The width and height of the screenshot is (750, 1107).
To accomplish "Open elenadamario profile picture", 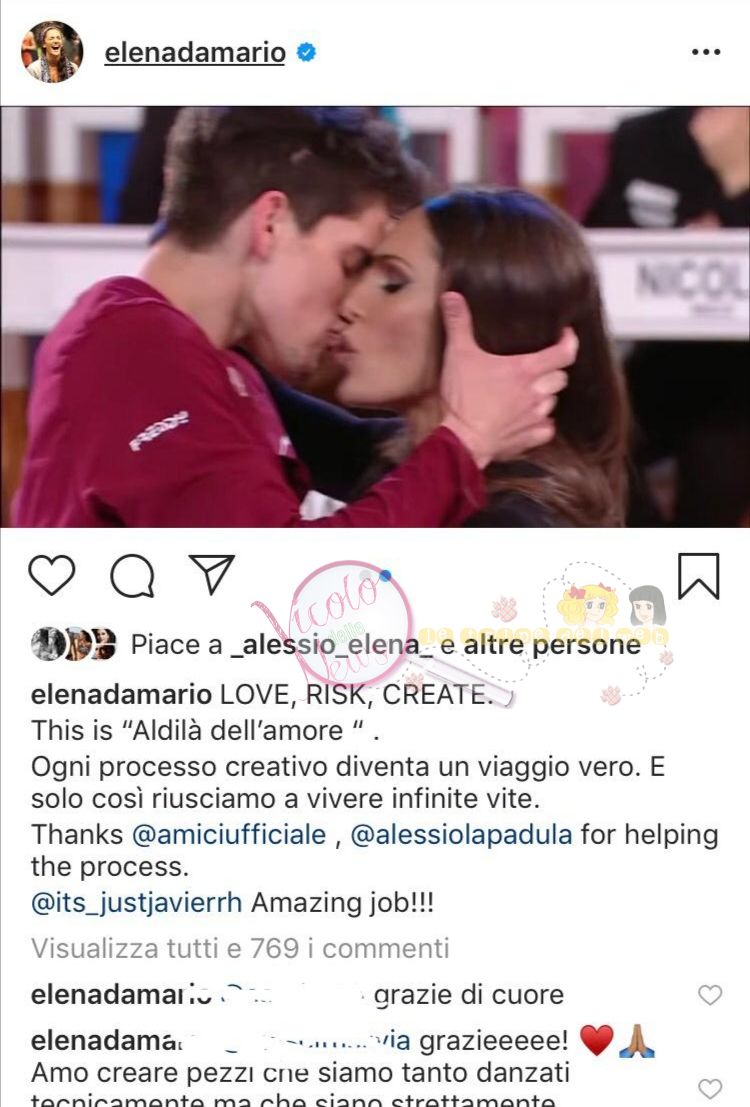I will point(52,52).
